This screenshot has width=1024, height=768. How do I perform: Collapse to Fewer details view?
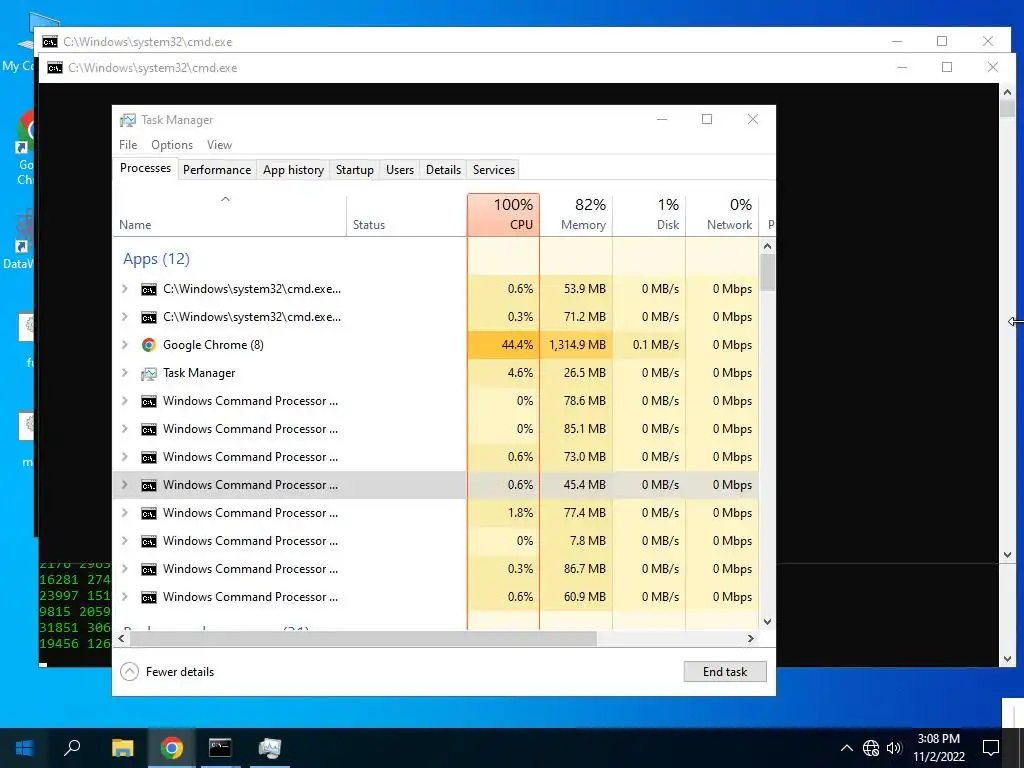coord(168,672)
